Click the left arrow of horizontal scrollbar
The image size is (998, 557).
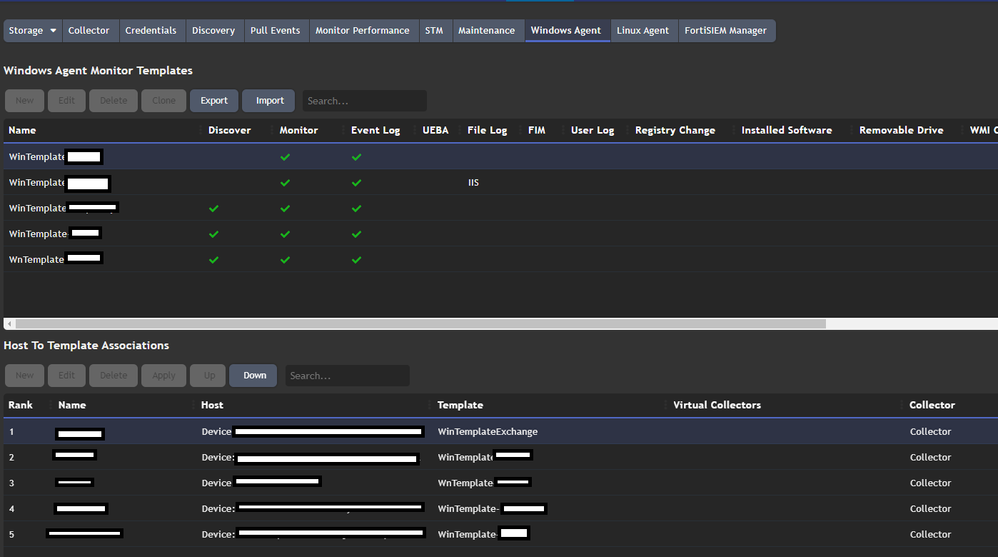9,324
